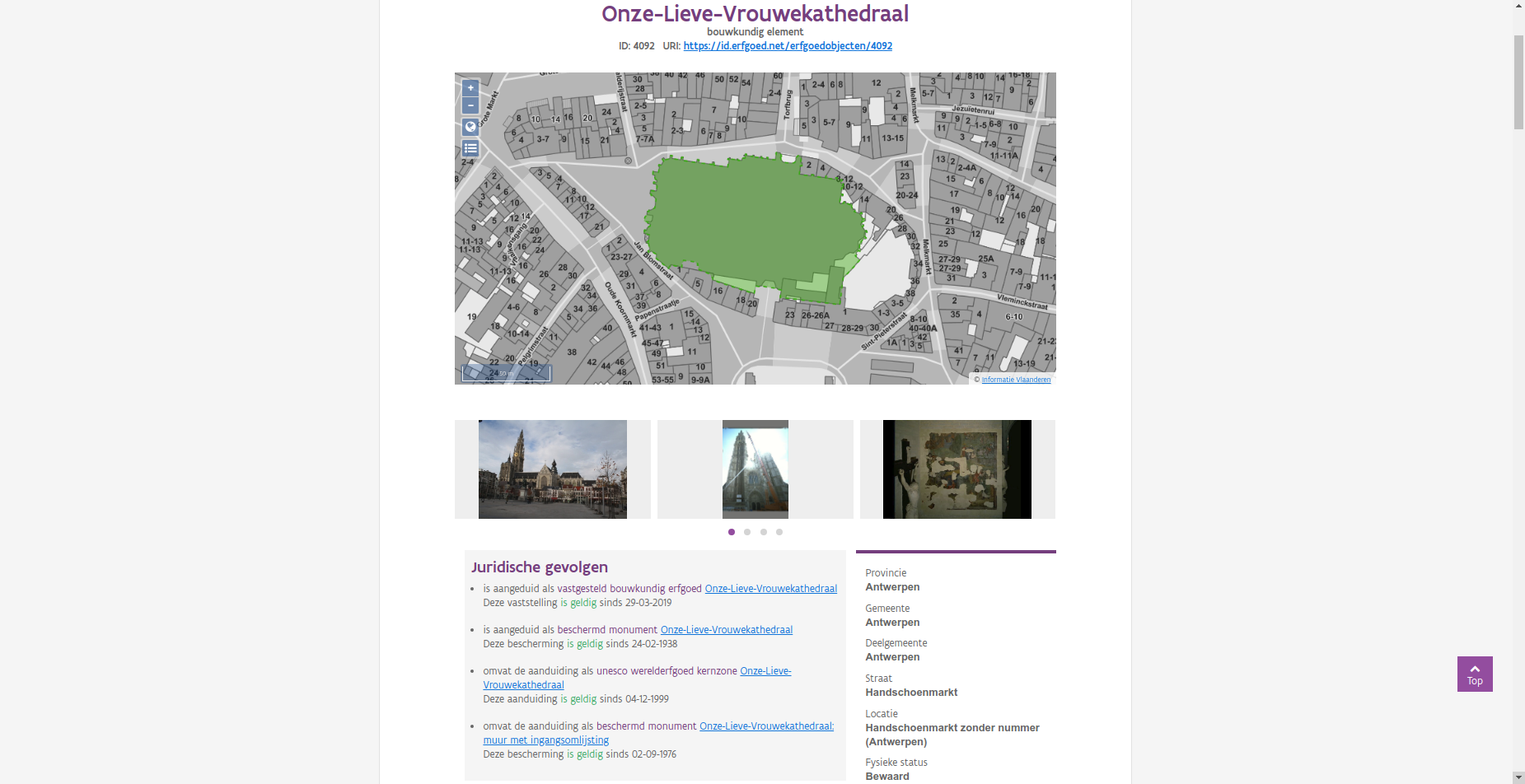Select the third carousel page dot

(764, 532)
